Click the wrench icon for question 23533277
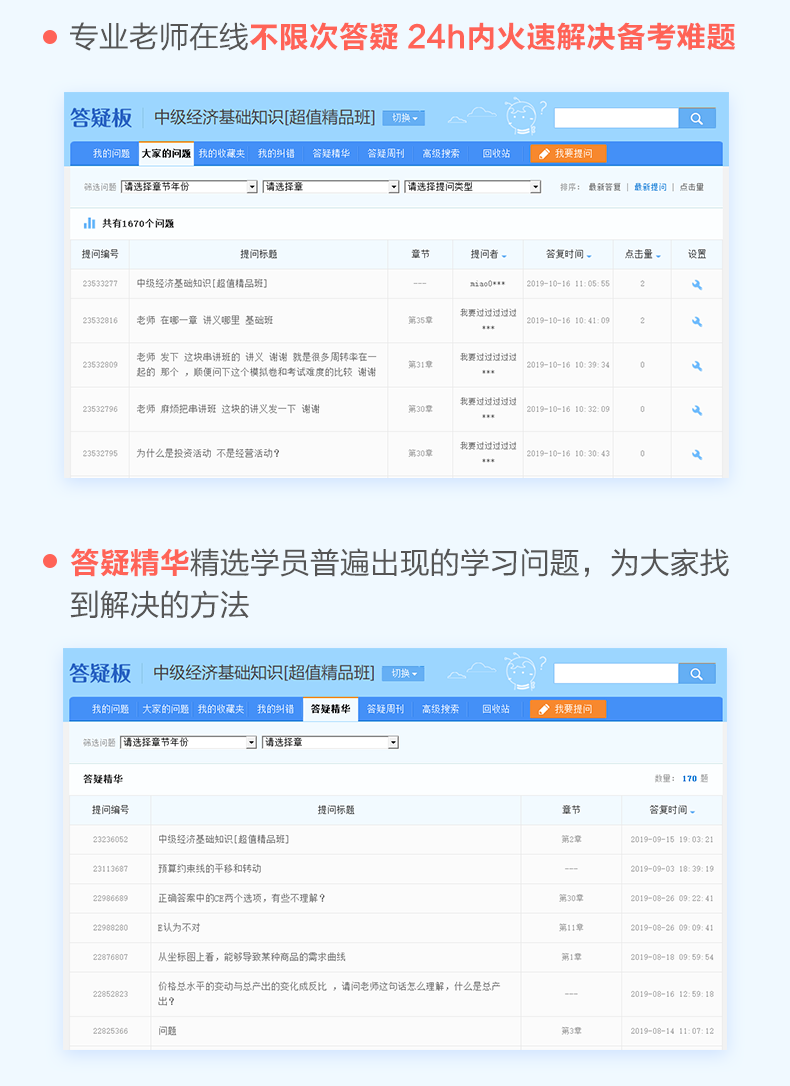 (x=697, y=284)
